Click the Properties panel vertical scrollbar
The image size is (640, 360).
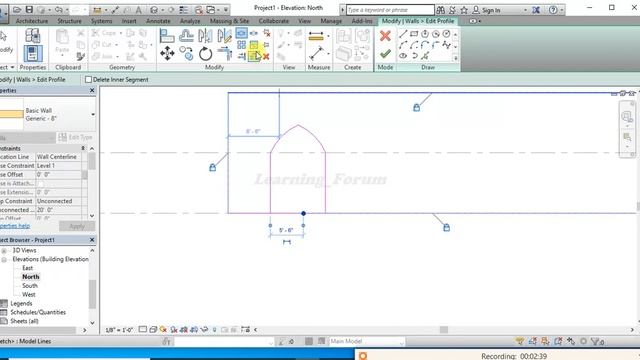point(92,160)
